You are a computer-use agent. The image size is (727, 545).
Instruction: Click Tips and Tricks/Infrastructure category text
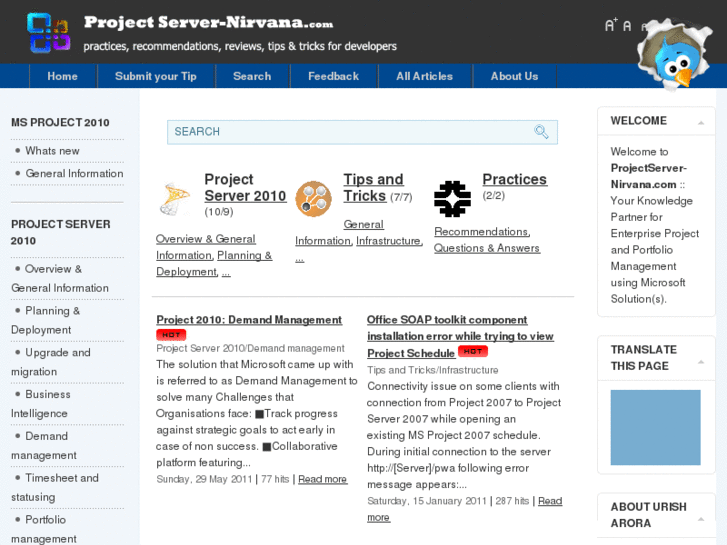(433, 370)
